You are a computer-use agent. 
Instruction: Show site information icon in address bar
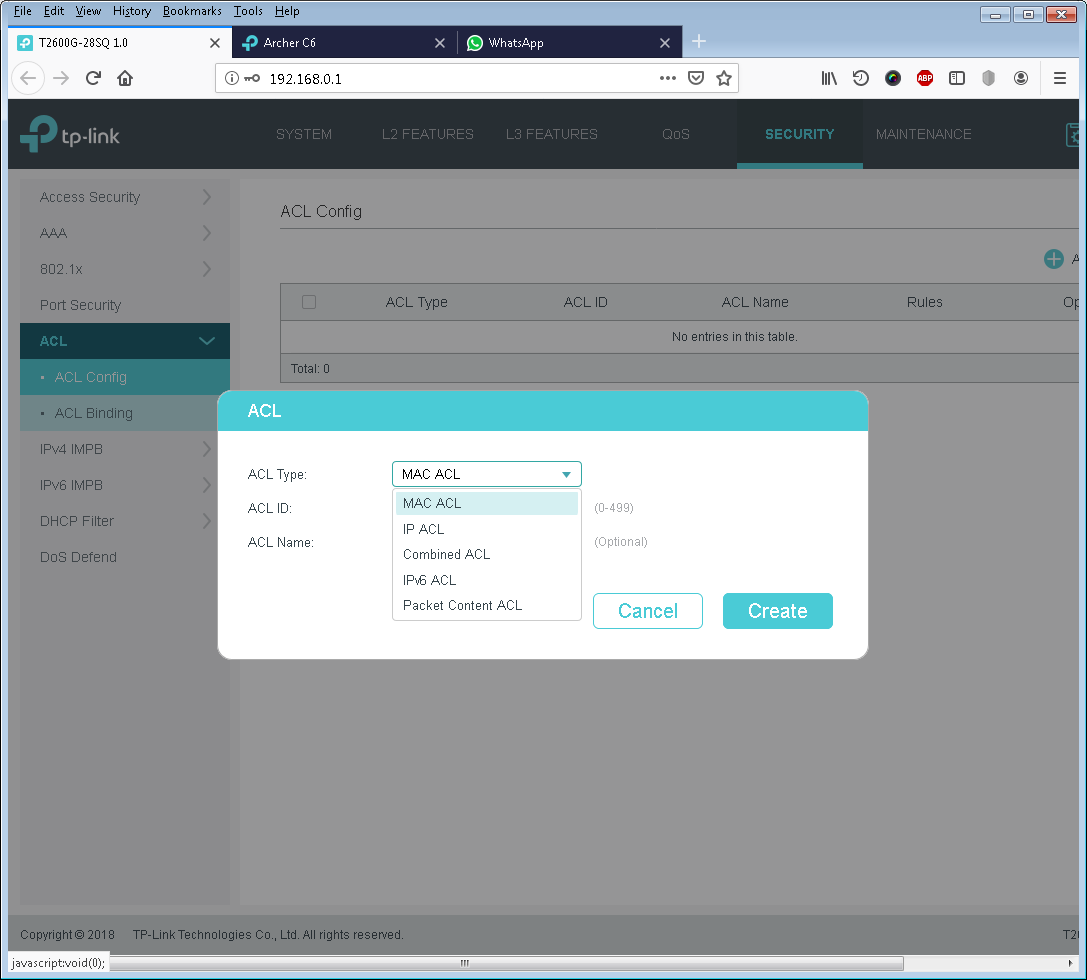coord(232,78)
